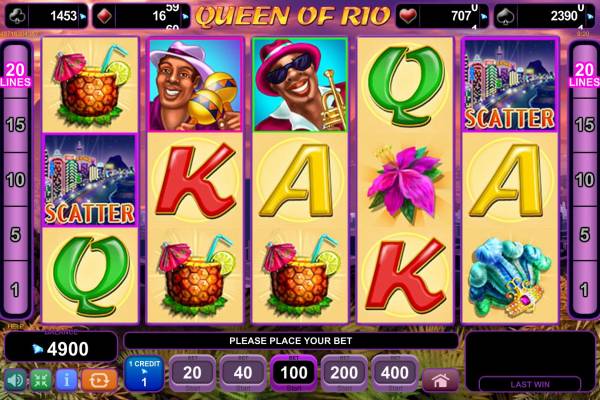Click the Scatter symbol on the first reel
Image resolution: width=600 pixels, height=400 pixels.
[x=90, y=180]
